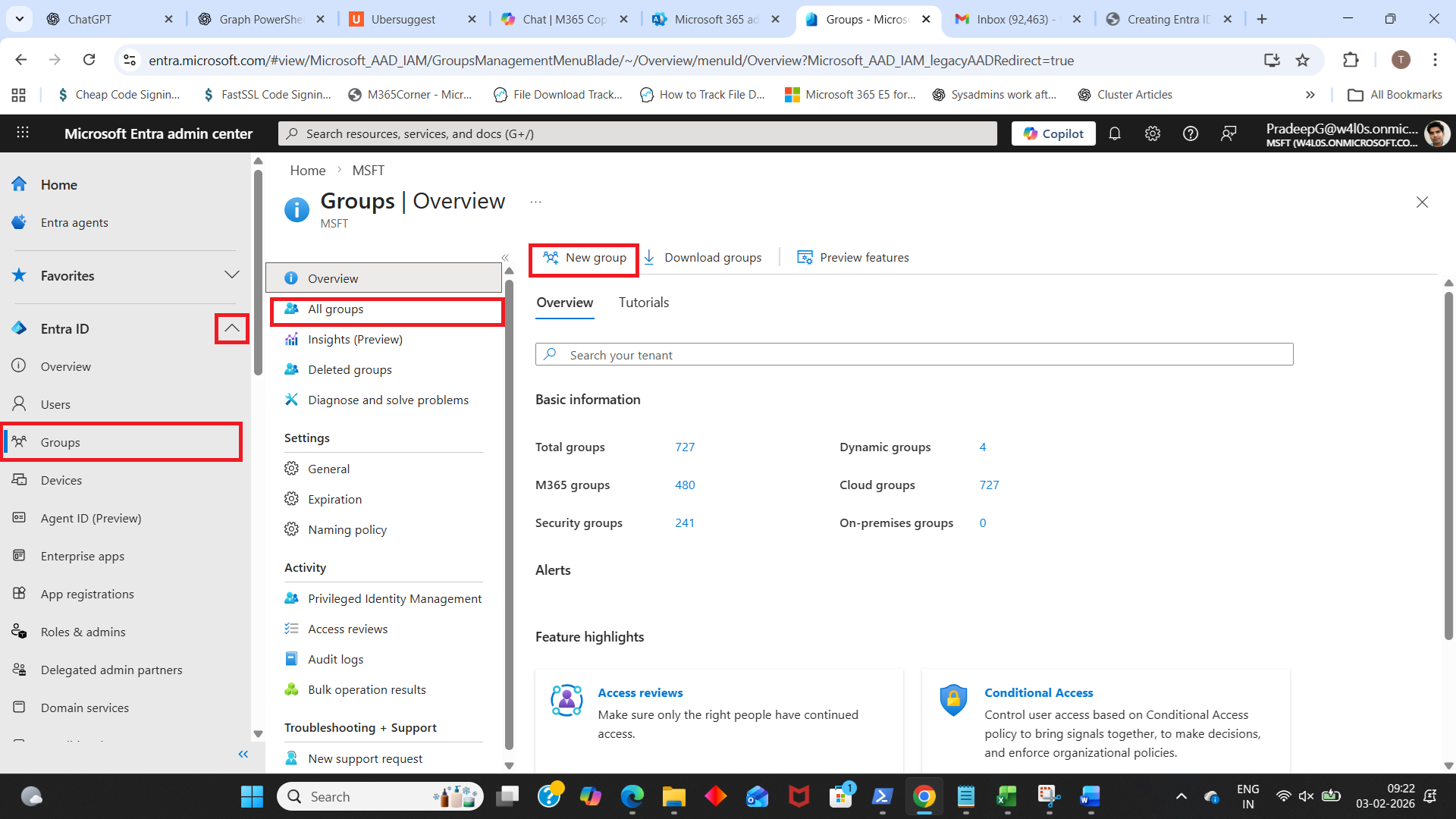Click the Copilot button
The width and height of the screenshot is (1456, 819).
(x=1053, y=133)
